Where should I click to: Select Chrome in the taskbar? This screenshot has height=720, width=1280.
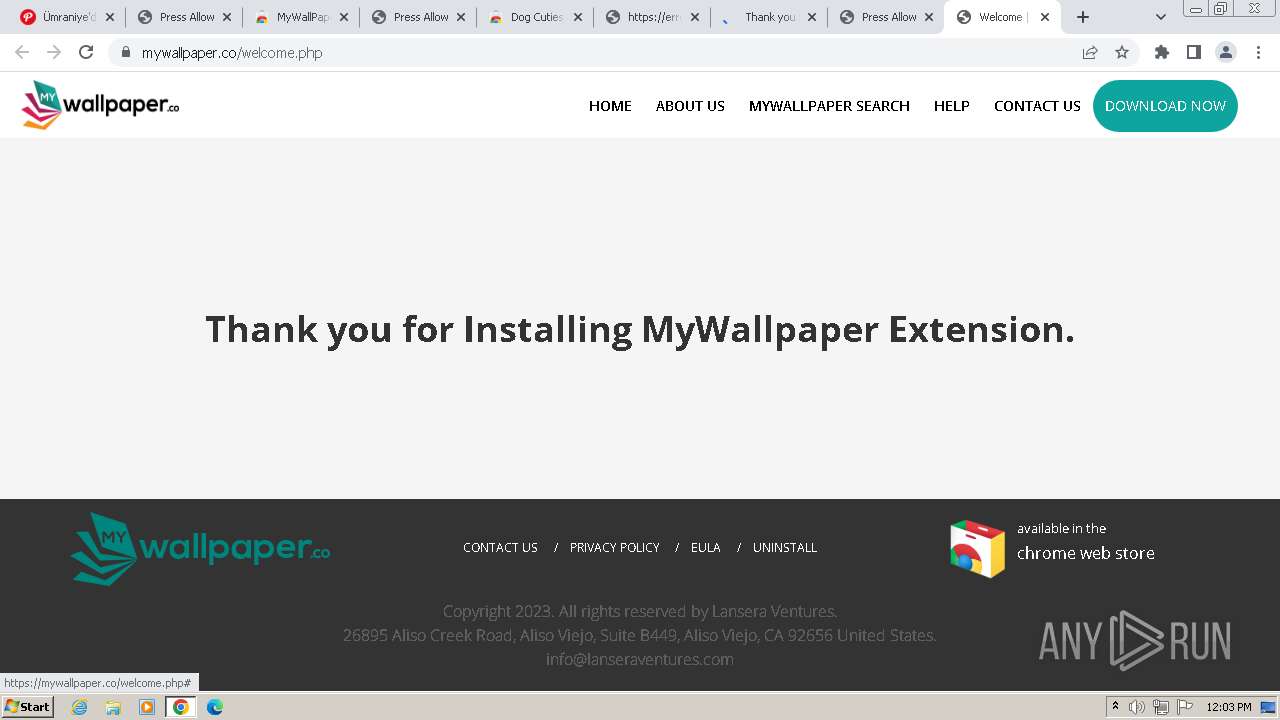pyautogui.click(x=181, y=707)
